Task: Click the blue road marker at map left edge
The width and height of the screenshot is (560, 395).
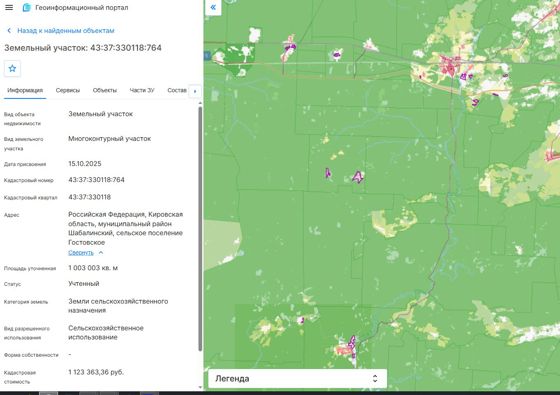Action: pyautogui.click(x=207, y=55)
